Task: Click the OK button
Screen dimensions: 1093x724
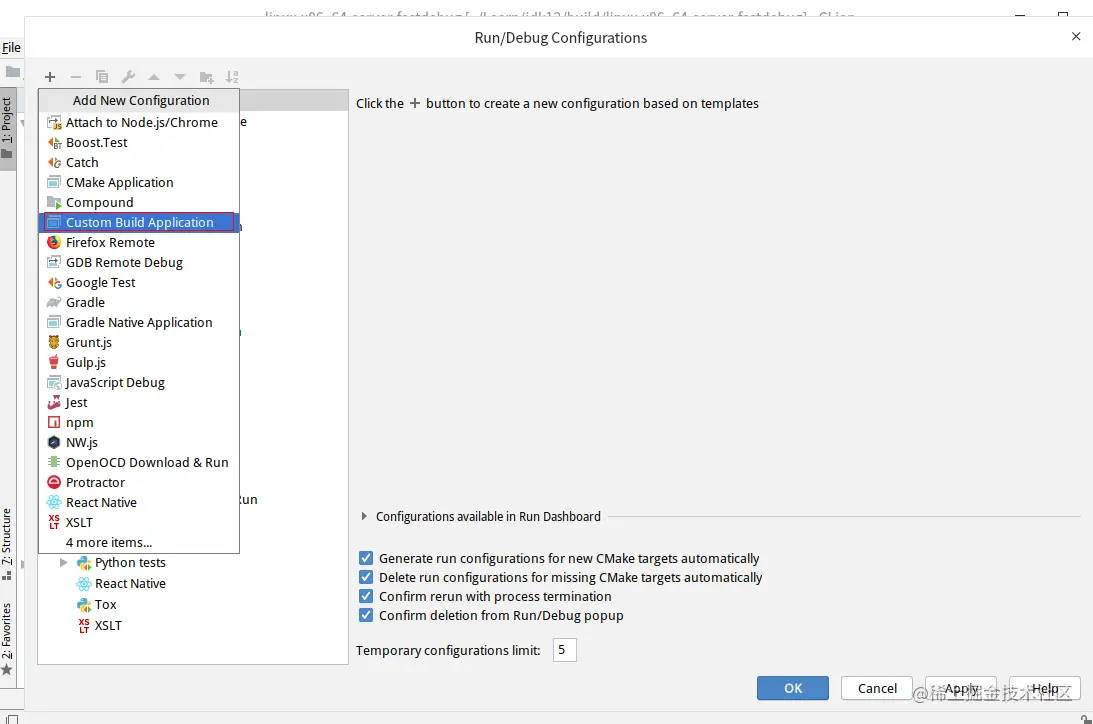Action: pyautogui.click(x=793, y=688)
